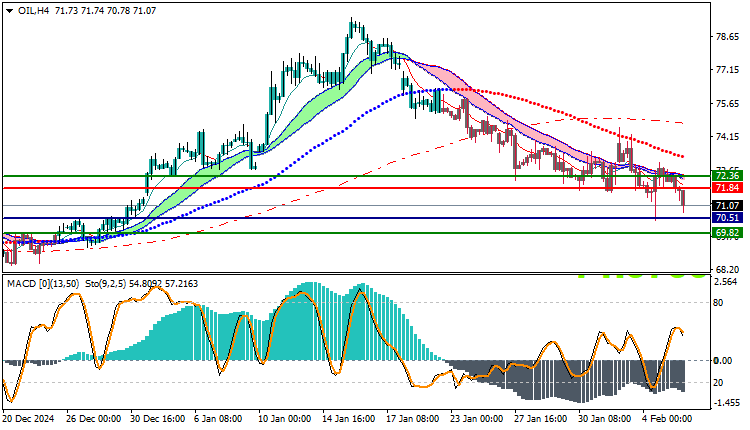The height and width of the screenshot is (430, 750).
Task: Select the 4 Feb 00:00 time axis label
Action: [x=667, y=419]
